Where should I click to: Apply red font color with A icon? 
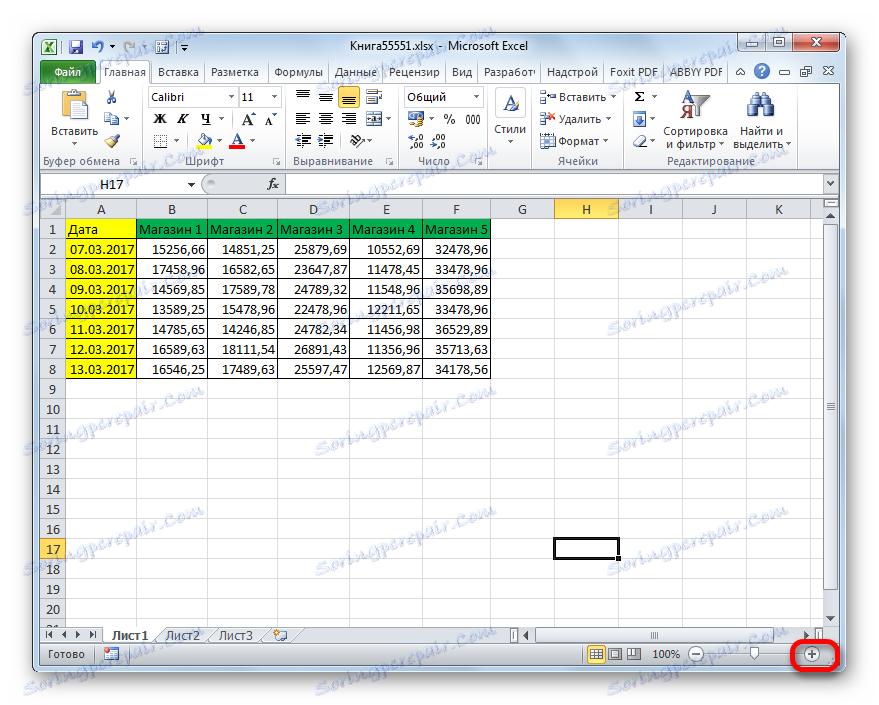(x=237, y=141)
